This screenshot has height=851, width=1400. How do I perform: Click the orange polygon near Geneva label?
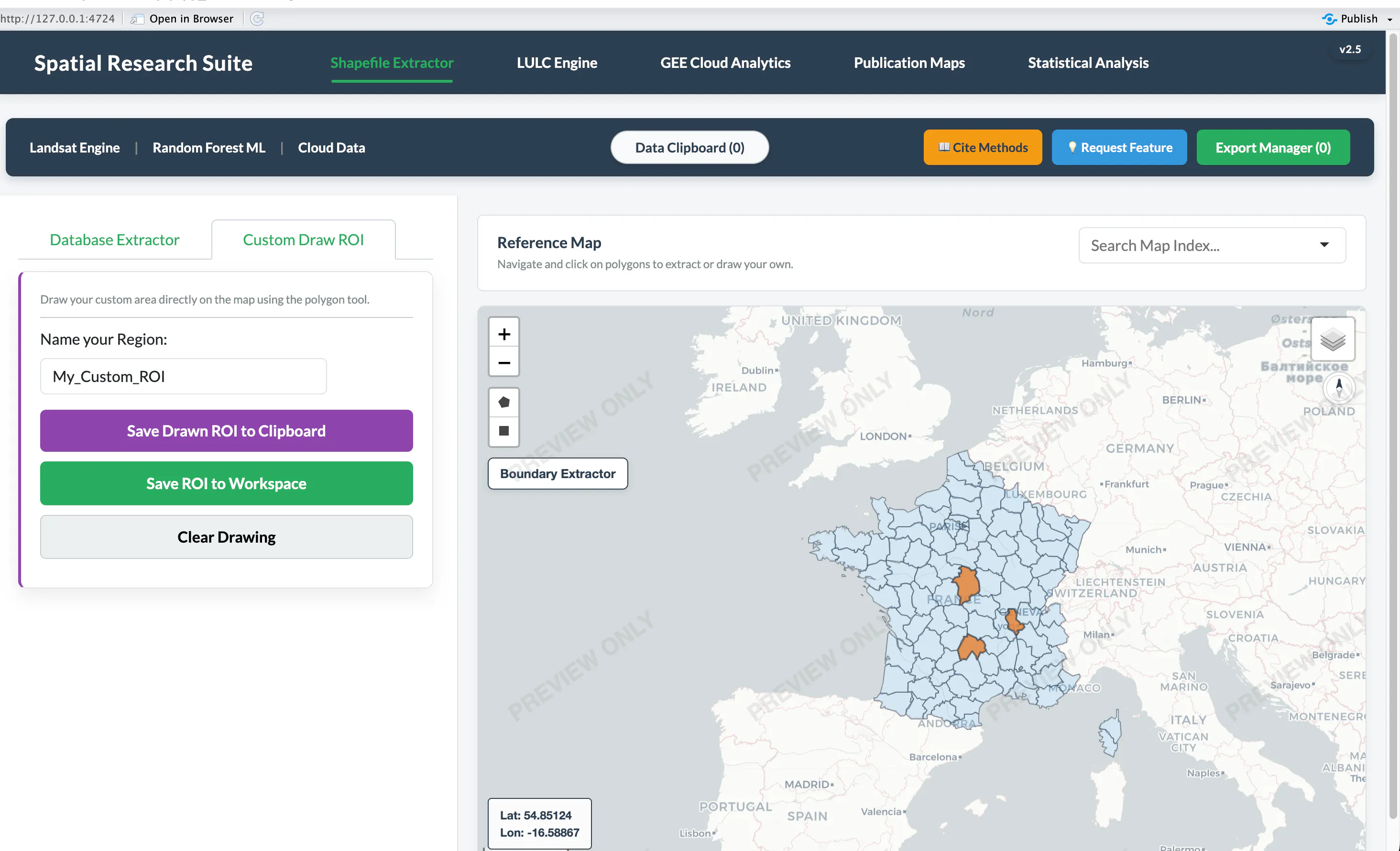[1013, 621]
